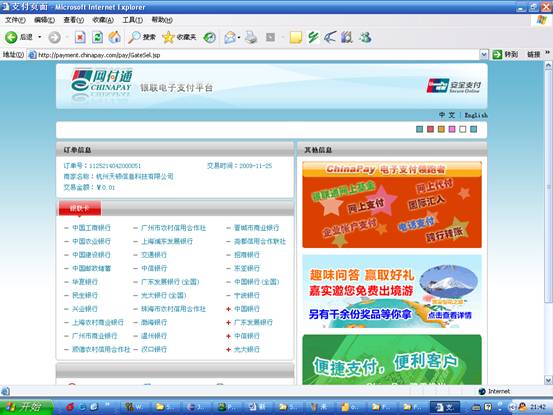Open the Back button dropdown arrow

click(40, 37)
